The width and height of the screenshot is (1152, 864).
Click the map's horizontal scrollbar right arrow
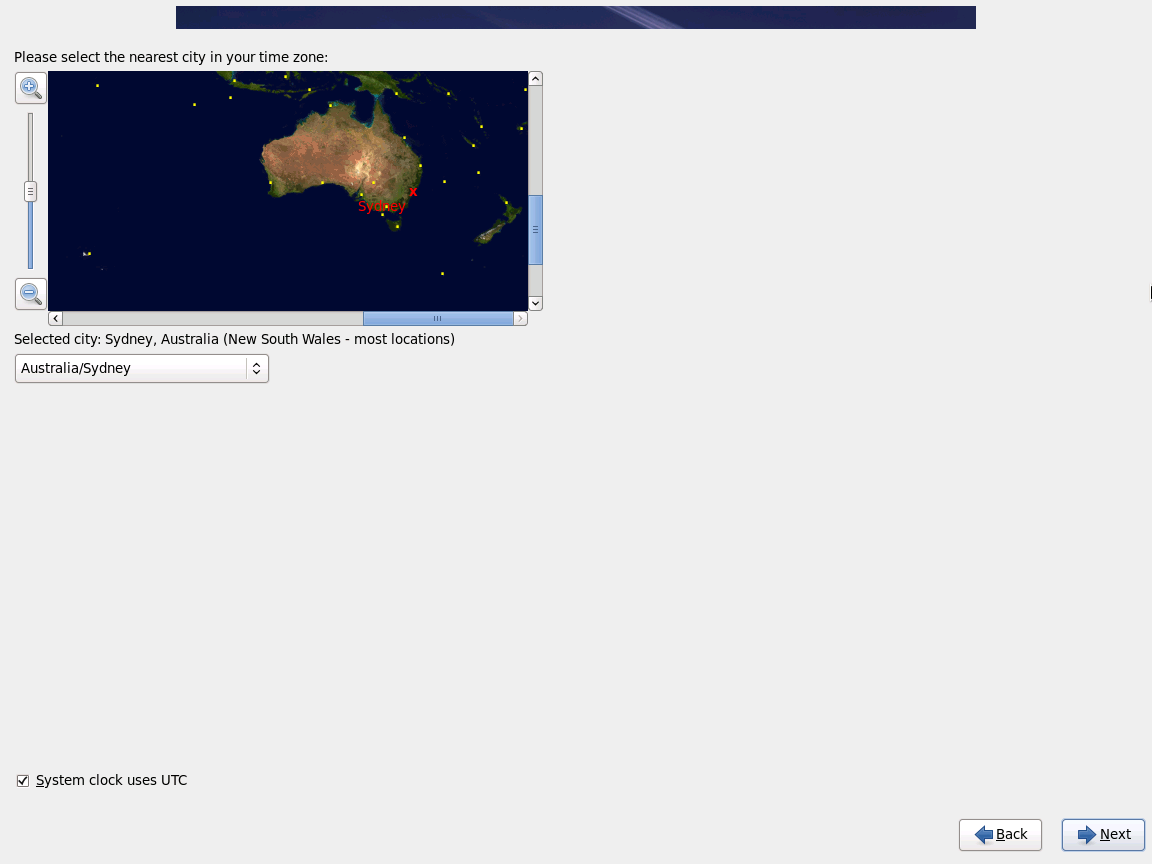(520, 319)
